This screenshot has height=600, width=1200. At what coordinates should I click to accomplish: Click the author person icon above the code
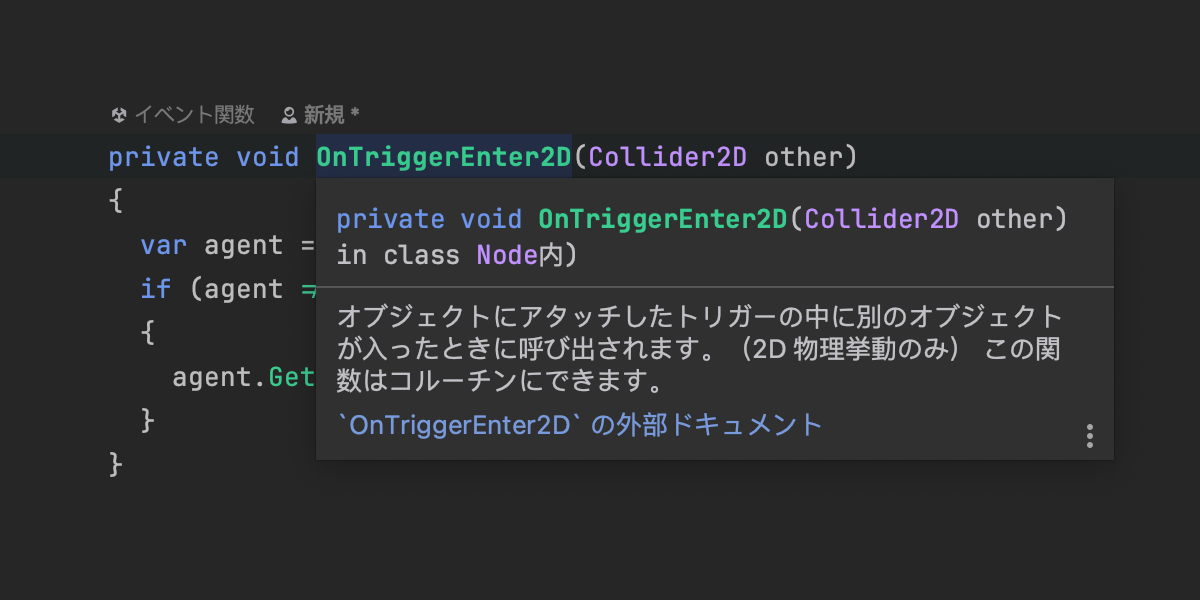[x=289, y=115]
